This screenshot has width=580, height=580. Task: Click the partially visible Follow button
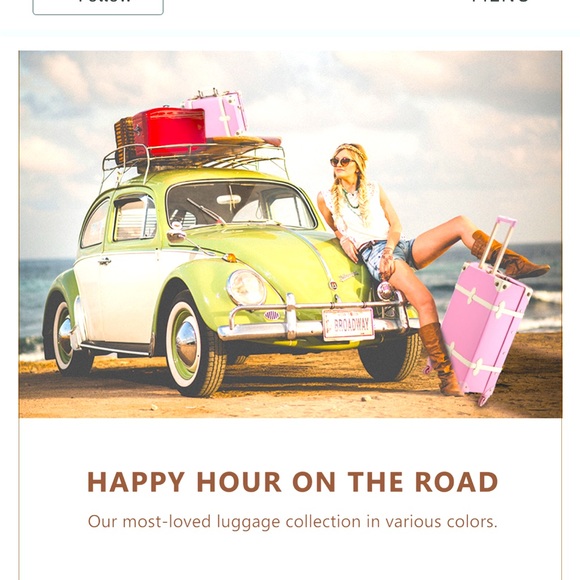(x=98, y=6)
